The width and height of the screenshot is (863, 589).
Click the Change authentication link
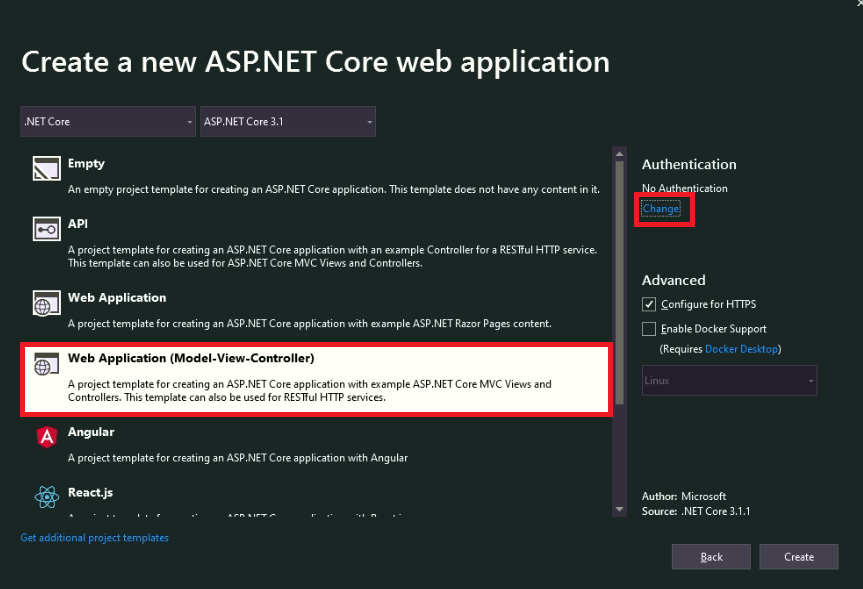pos(661,209)
